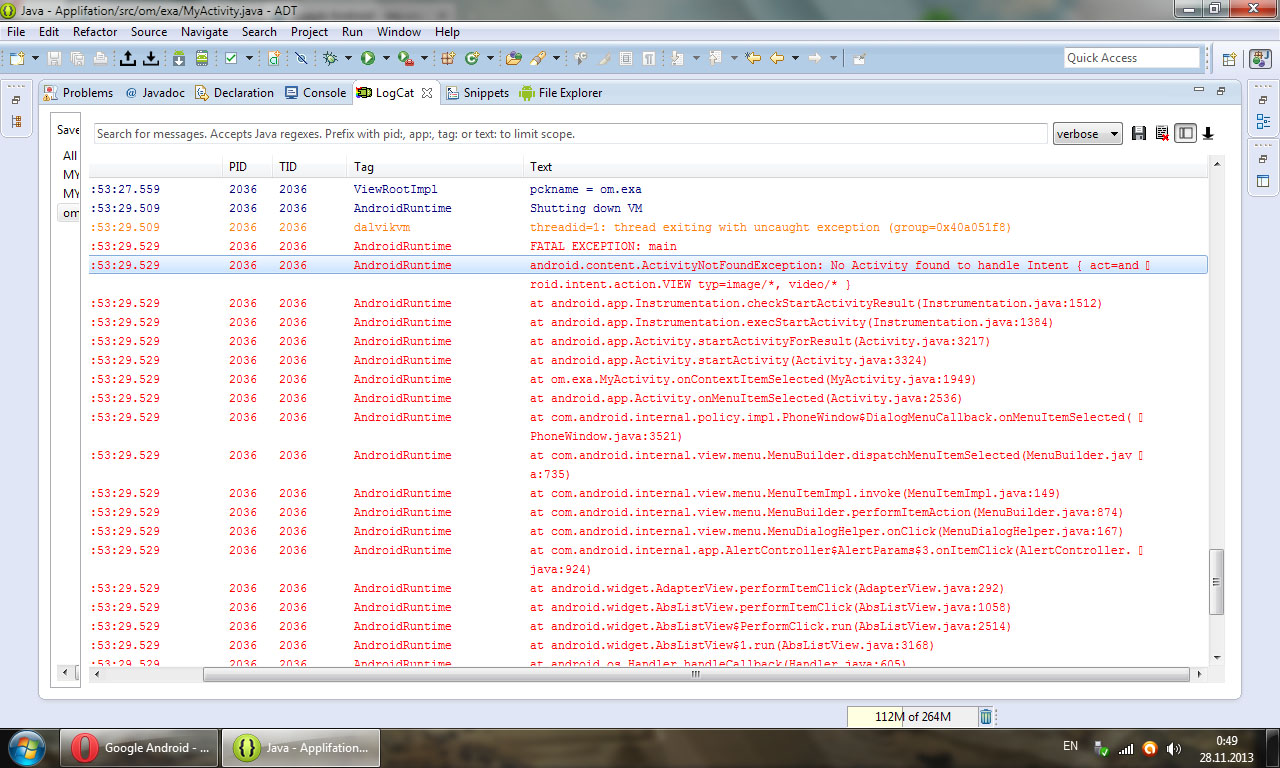The width and height of the screenshot is (1280, 768).
Task: Click the Open Perspective icon
Action: (x=1229, y=59)
